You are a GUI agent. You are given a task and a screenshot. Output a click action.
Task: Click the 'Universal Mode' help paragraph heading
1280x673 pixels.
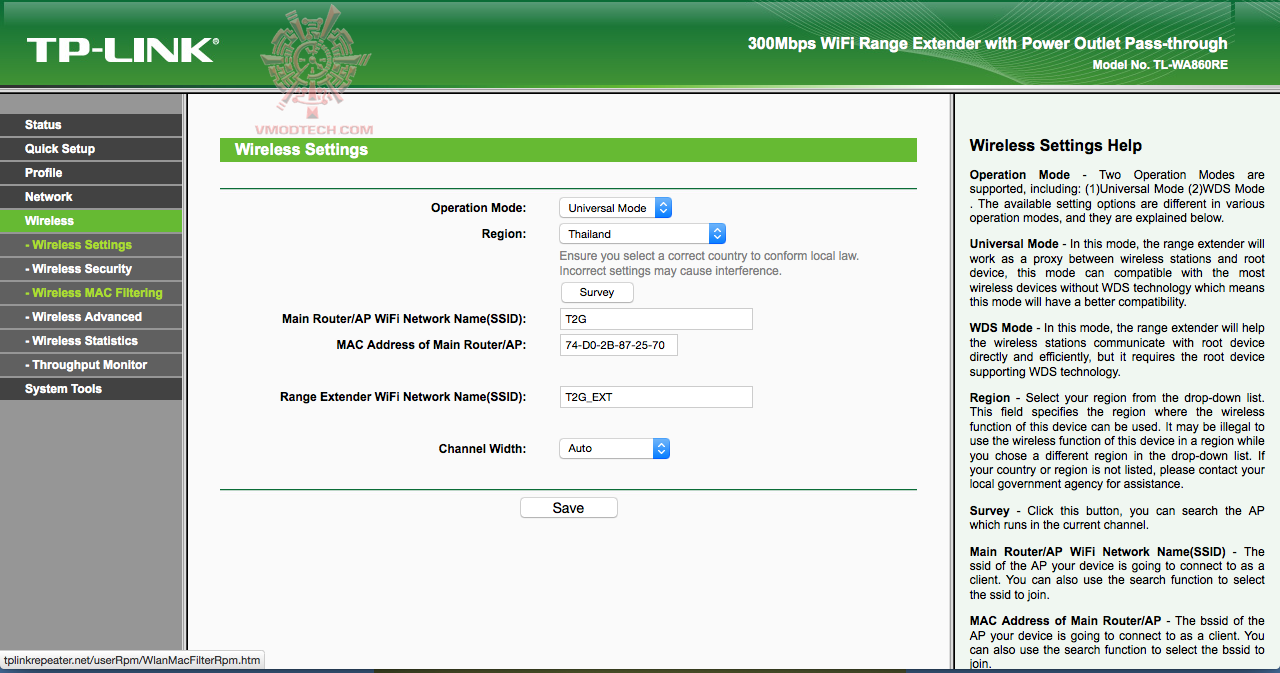click(x=1014, y=243)
